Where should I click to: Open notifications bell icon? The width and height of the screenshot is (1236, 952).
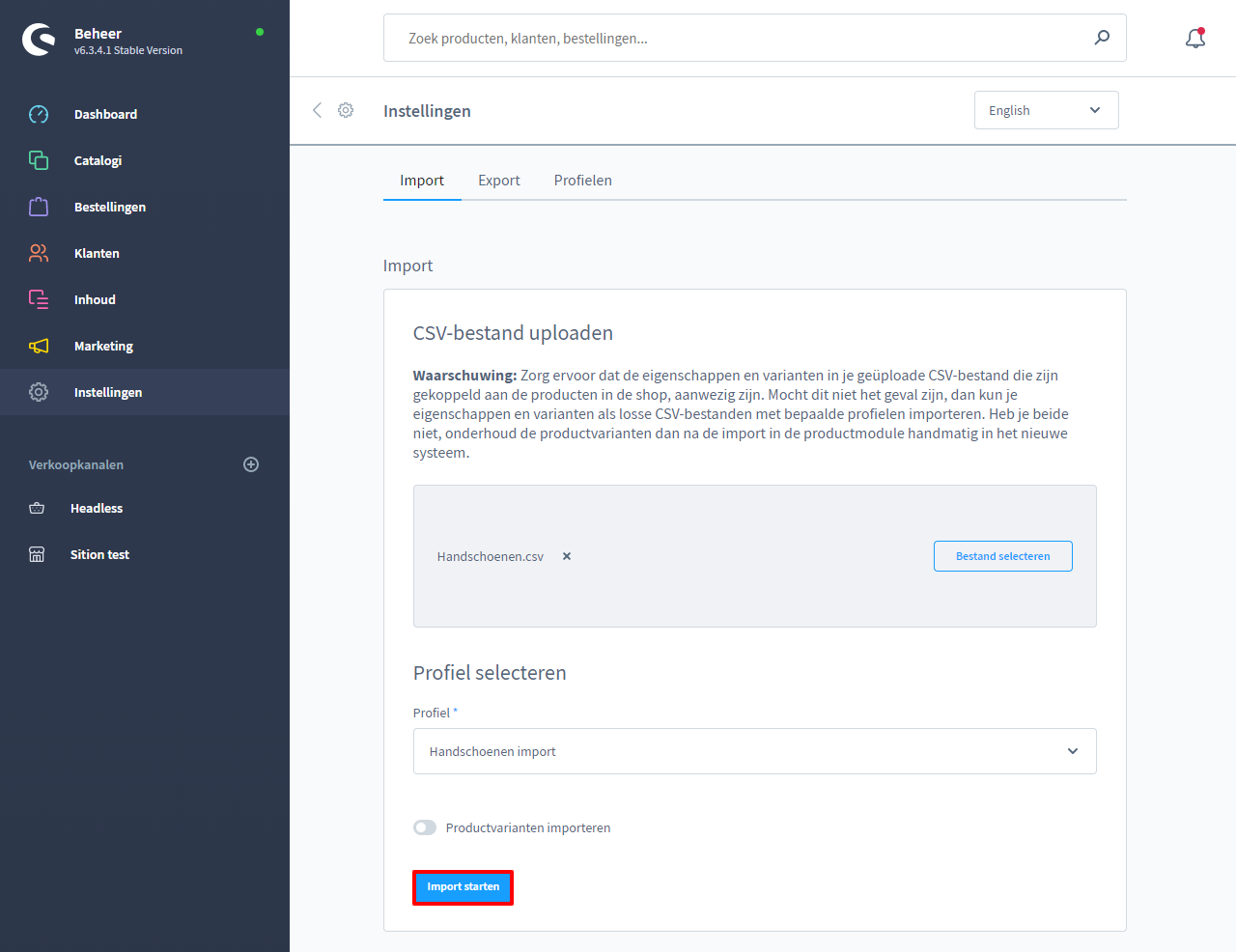click(1195, 39)
